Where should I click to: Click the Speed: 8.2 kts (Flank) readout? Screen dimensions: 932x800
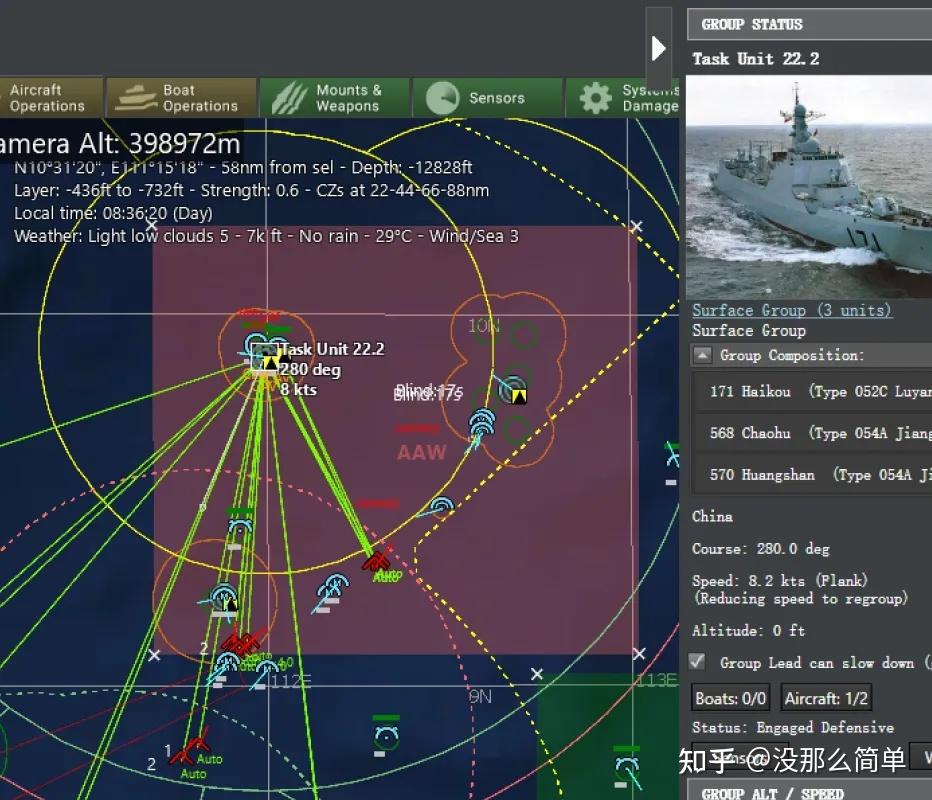(x=780, y=580)
